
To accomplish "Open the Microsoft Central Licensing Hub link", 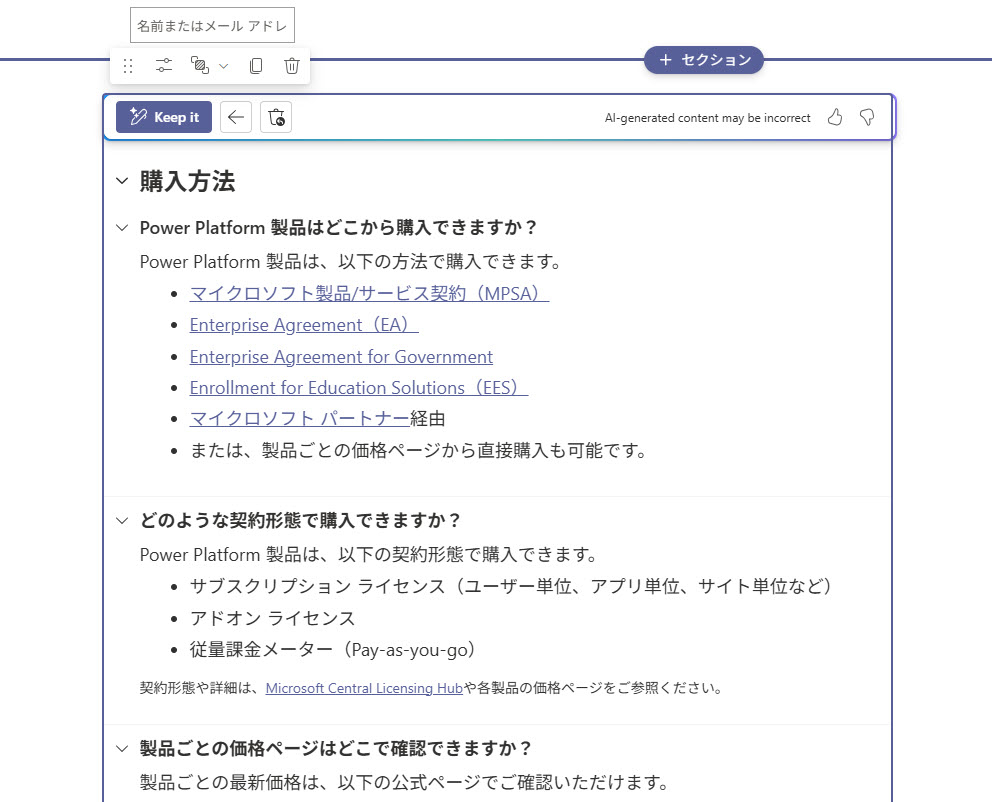I will 364,688.
